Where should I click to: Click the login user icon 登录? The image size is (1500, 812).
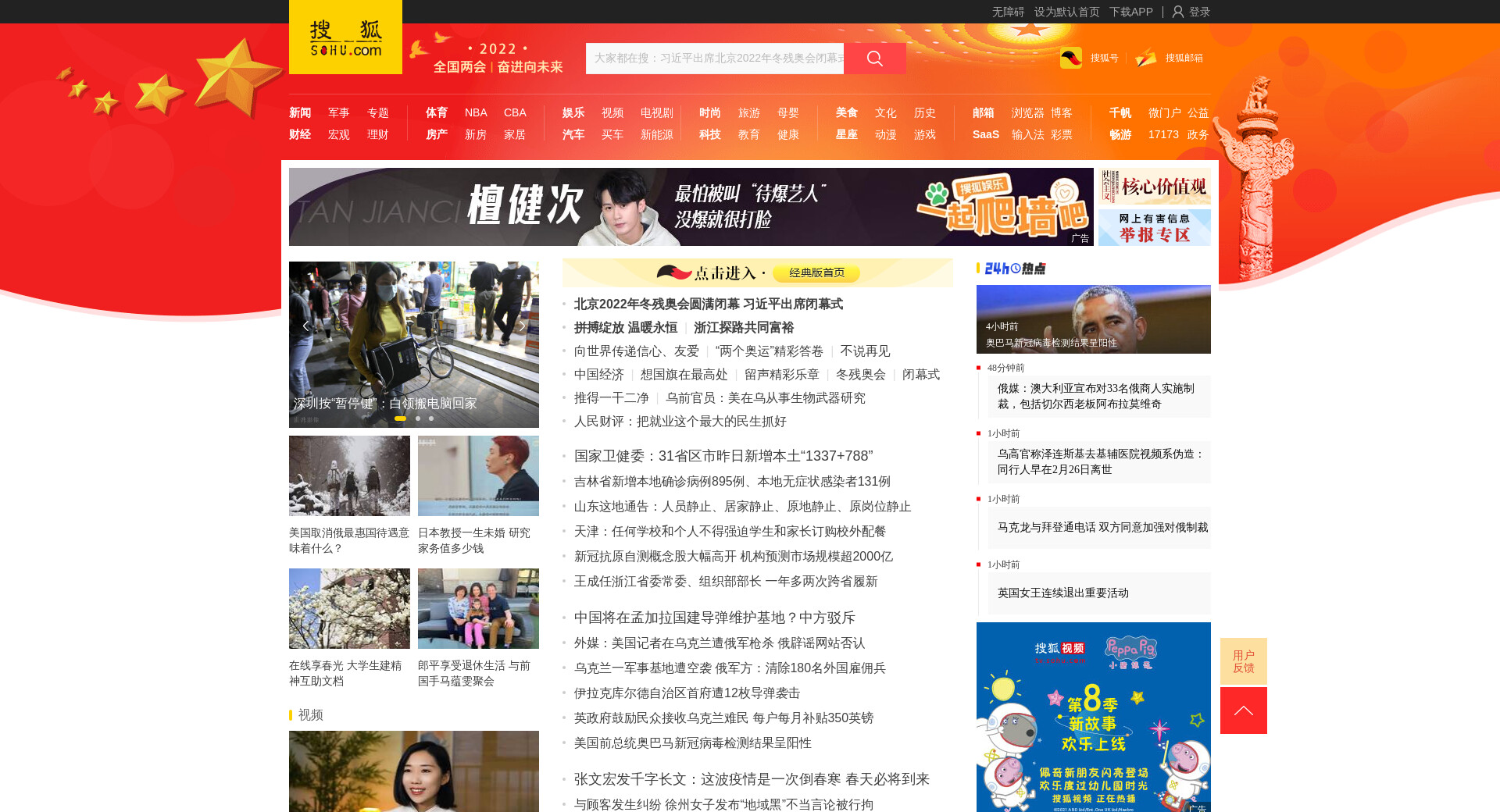pos(1178,12)
